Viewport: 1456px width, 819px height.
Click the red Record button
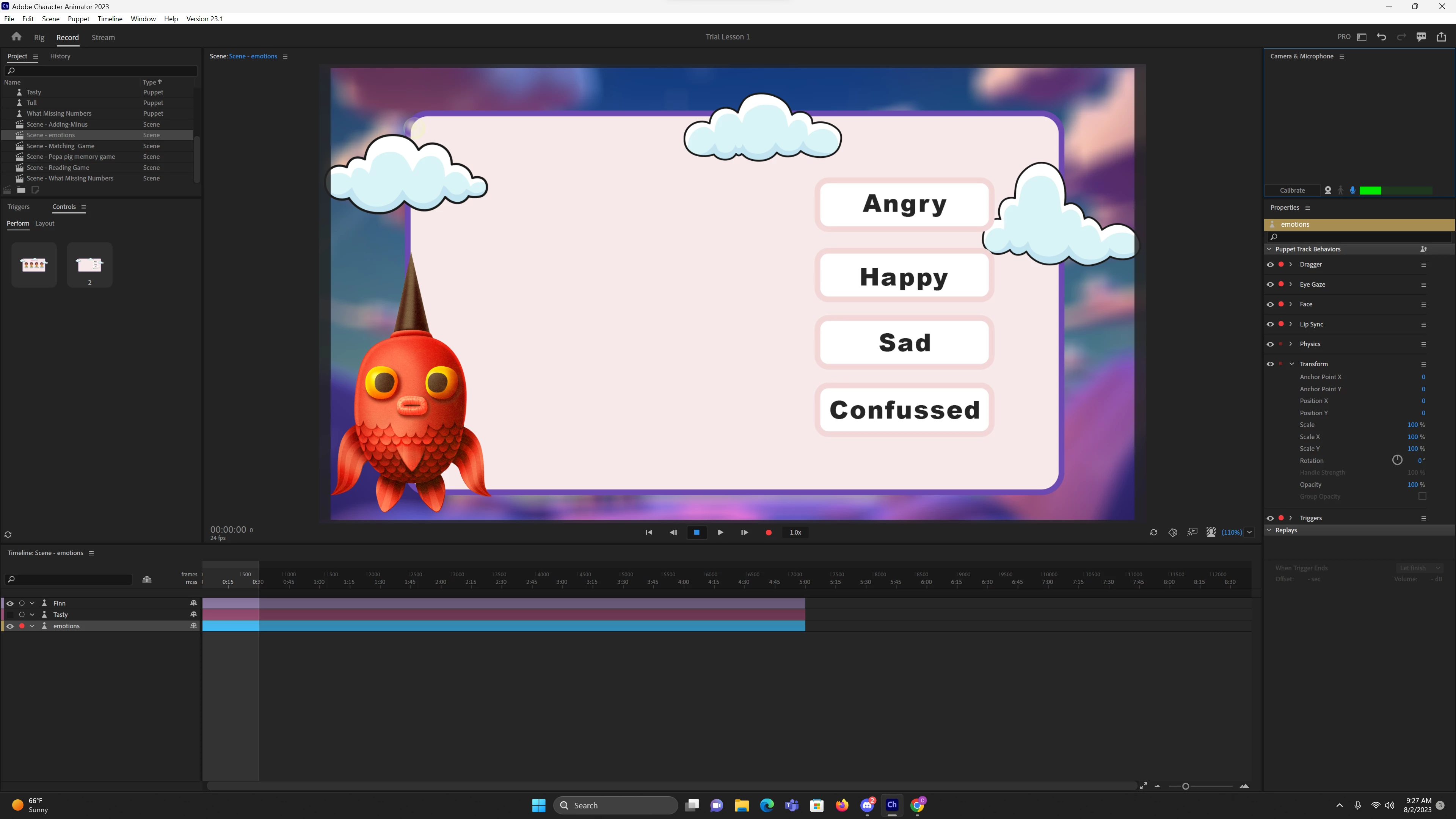768,532
